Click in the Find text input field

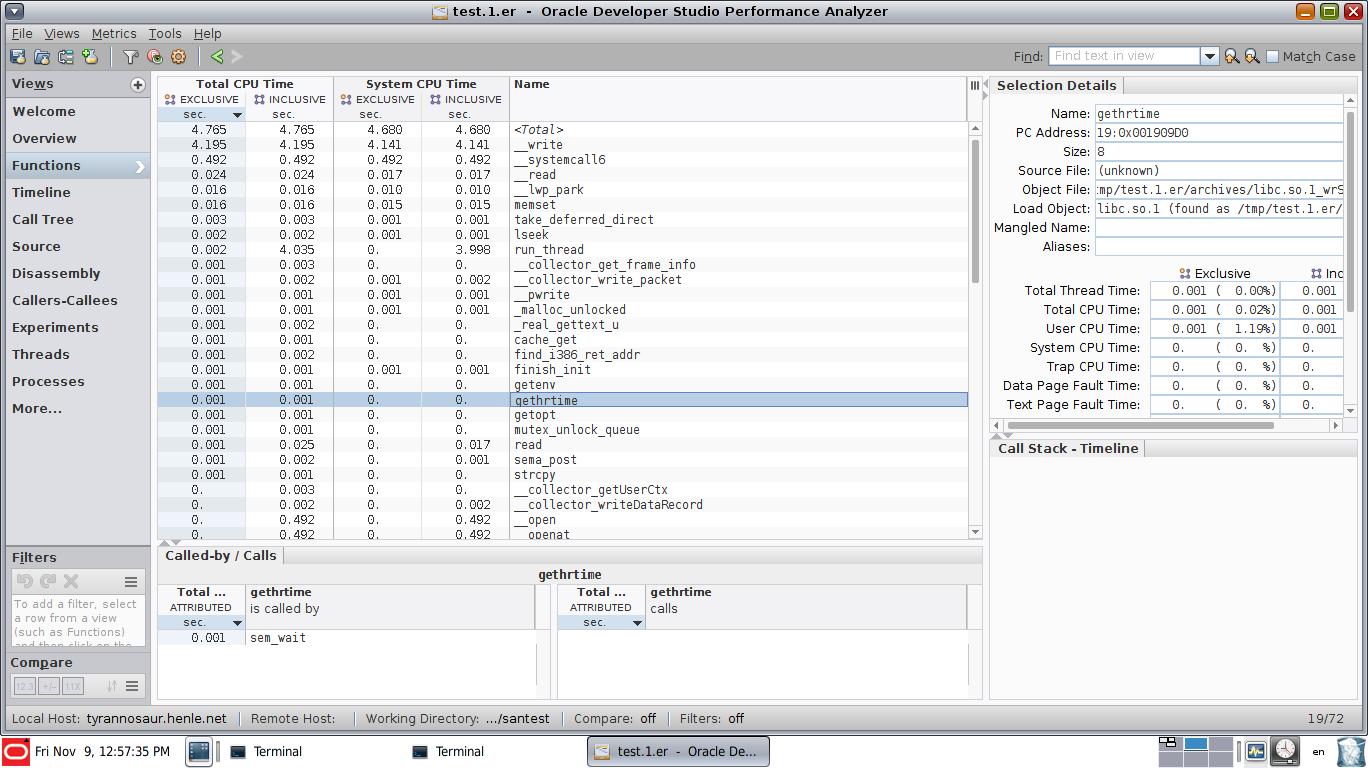click(1124, 57)
